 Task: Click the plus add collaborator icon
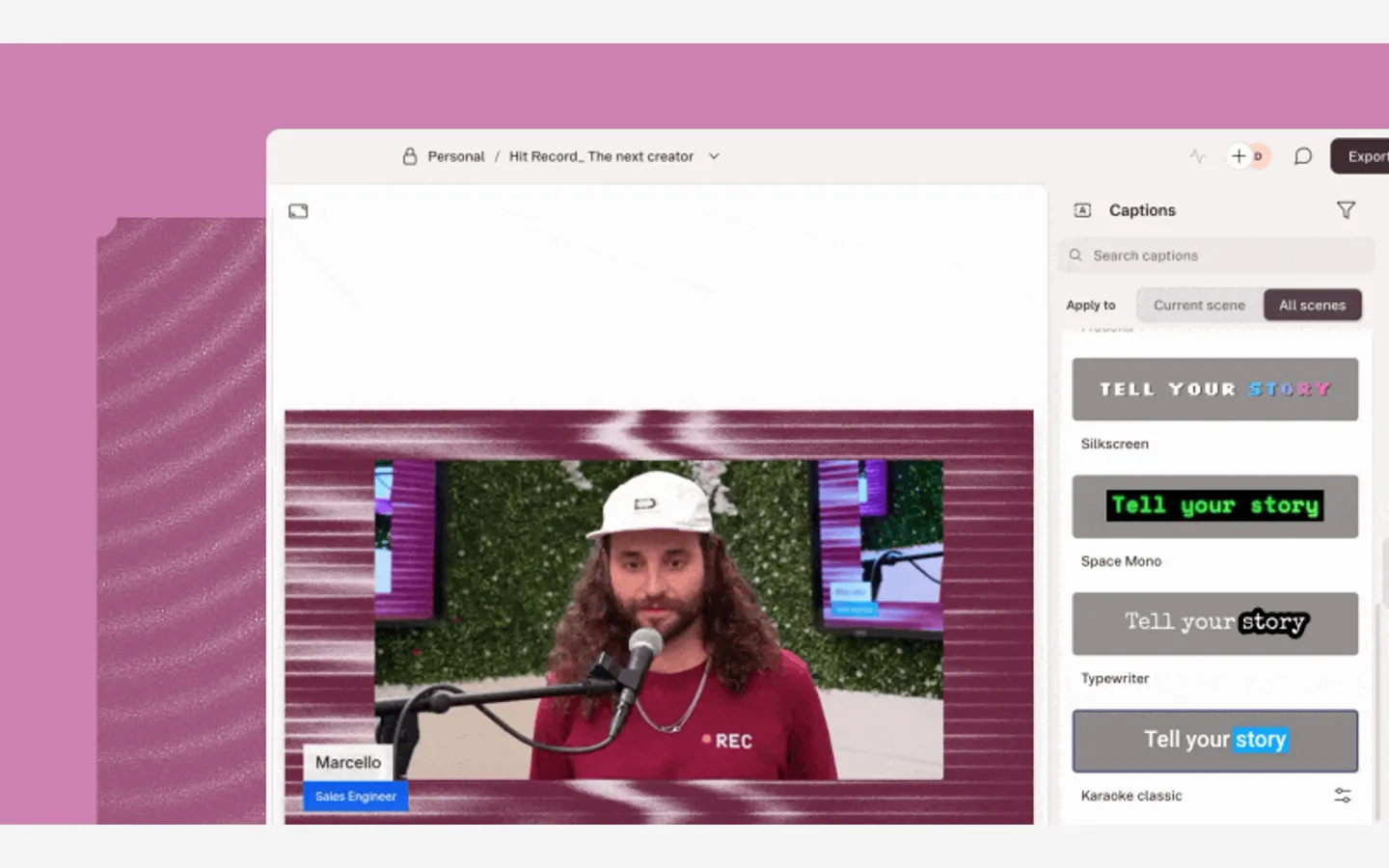1239,155
